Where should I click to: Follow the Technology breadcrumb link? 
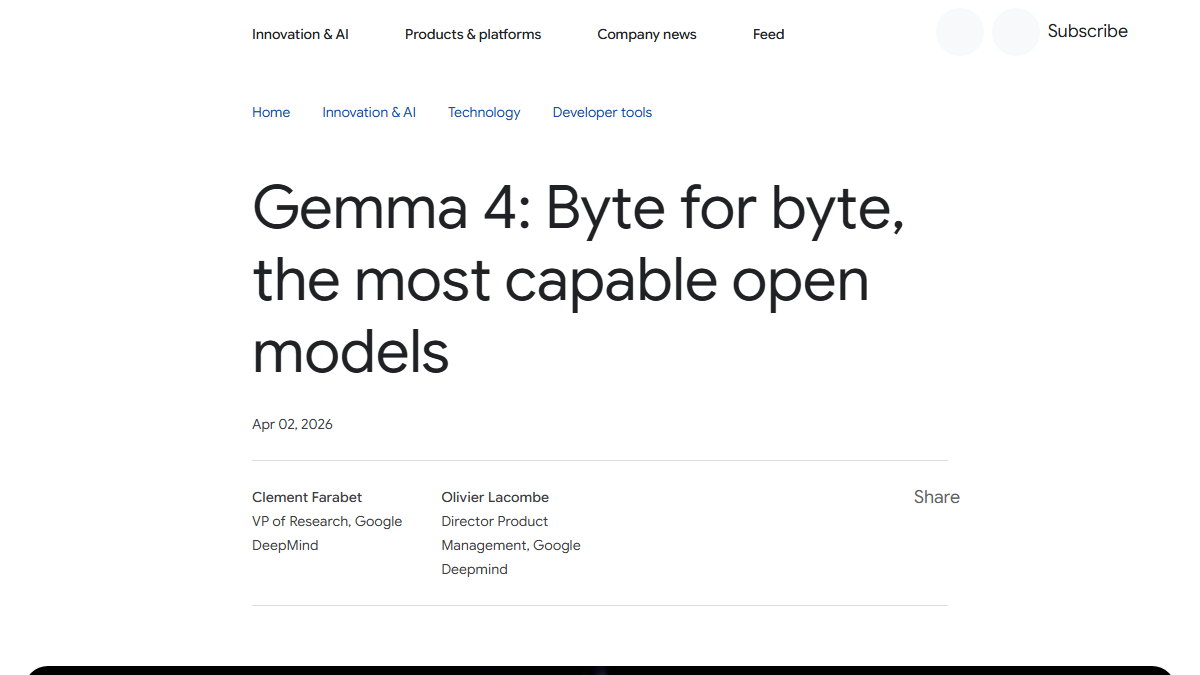[x=484, y=112]
